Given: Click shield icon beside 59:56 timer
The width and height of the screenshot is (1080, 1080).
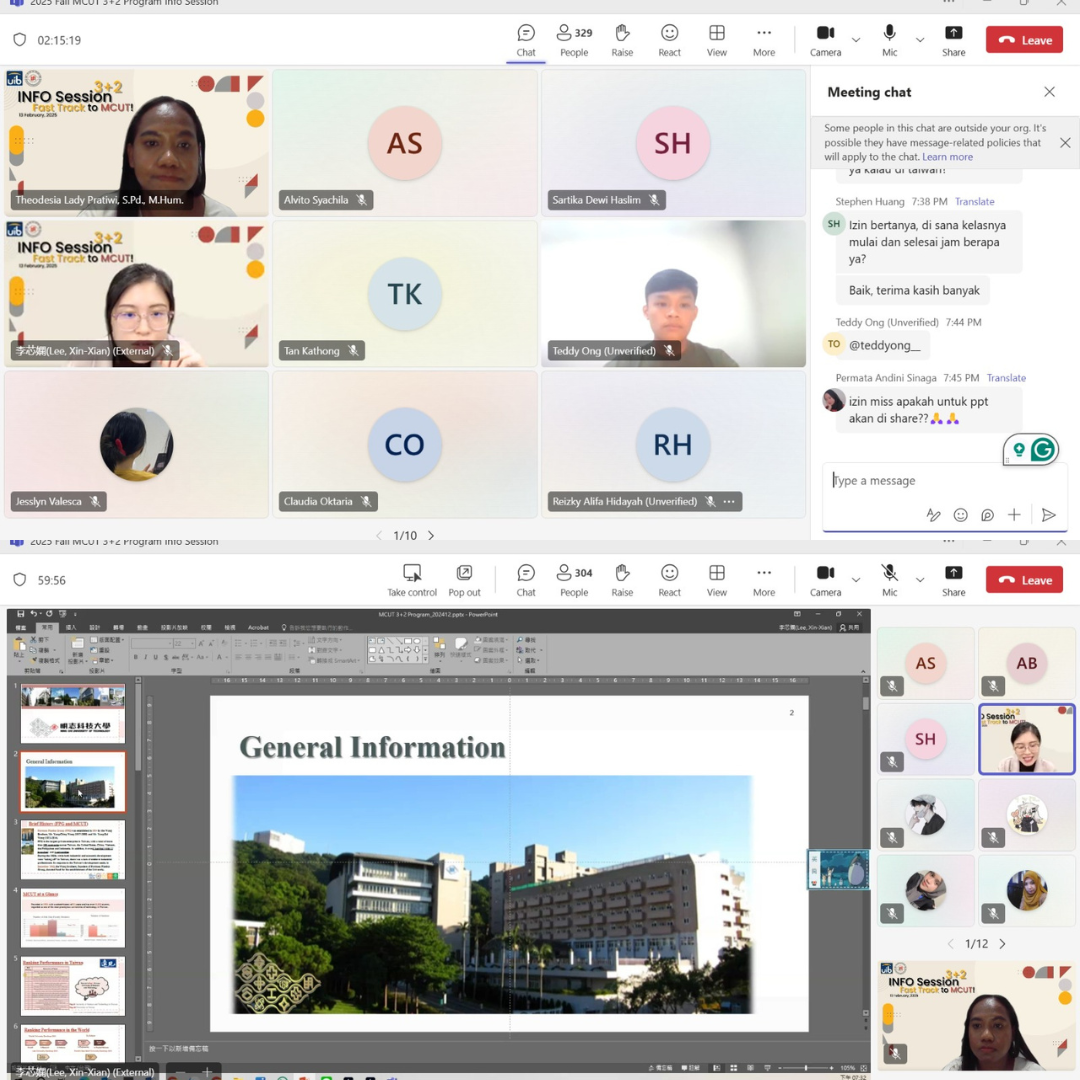Looking at the screenshot, I should click(20, 580).
